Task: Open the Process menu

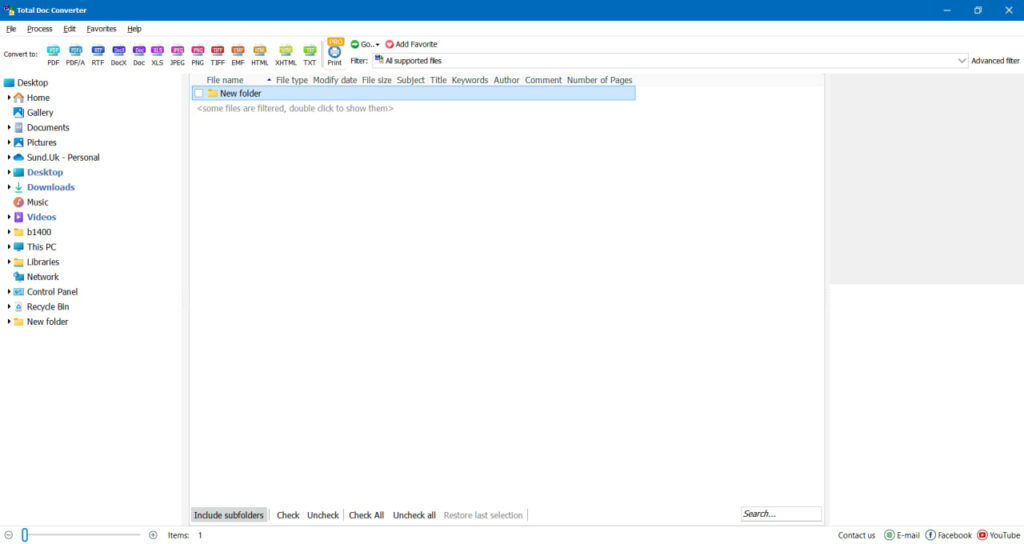Action: [x=39, y=29]
